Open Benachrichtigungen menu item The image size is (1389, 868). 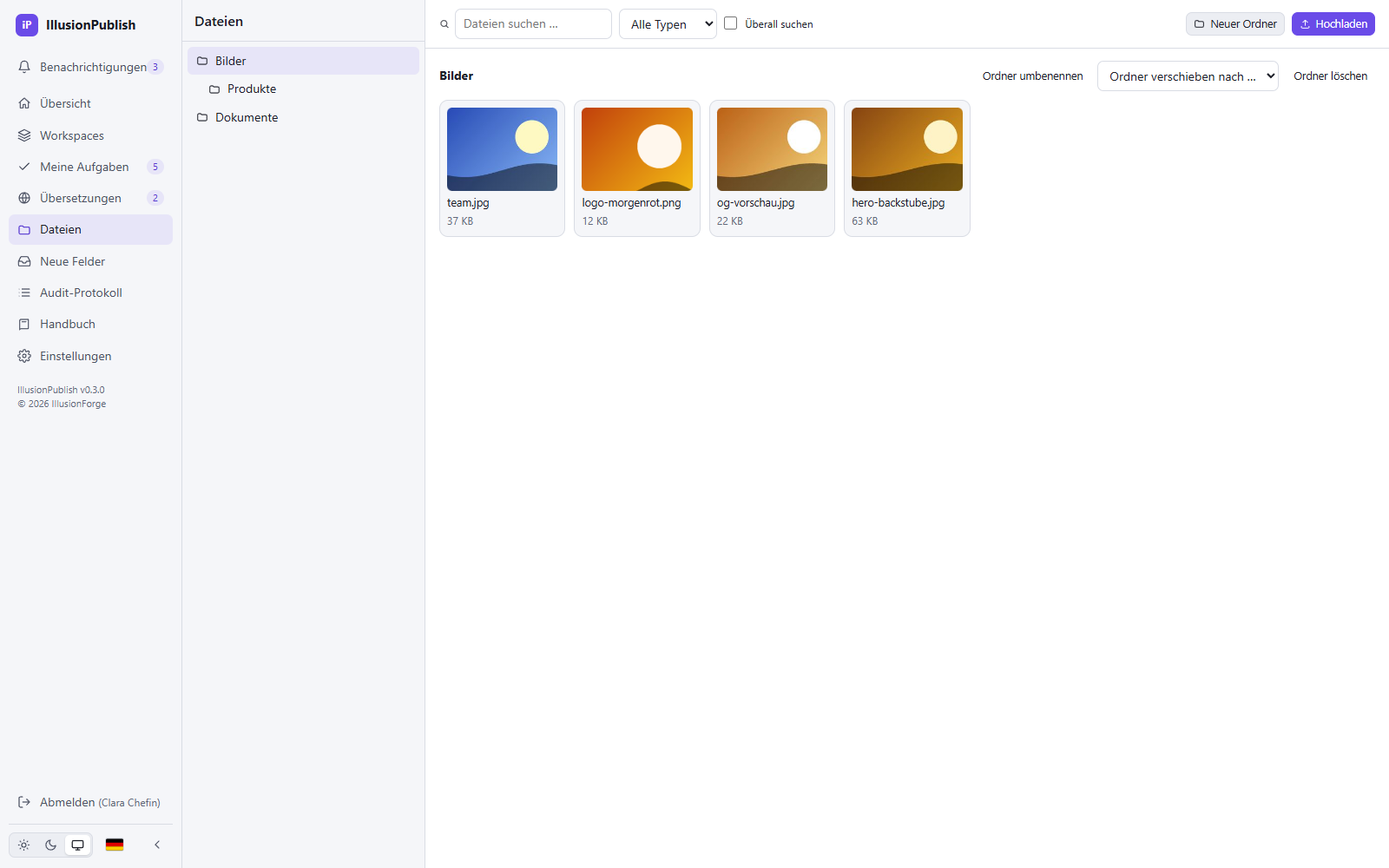click(90, 67)
